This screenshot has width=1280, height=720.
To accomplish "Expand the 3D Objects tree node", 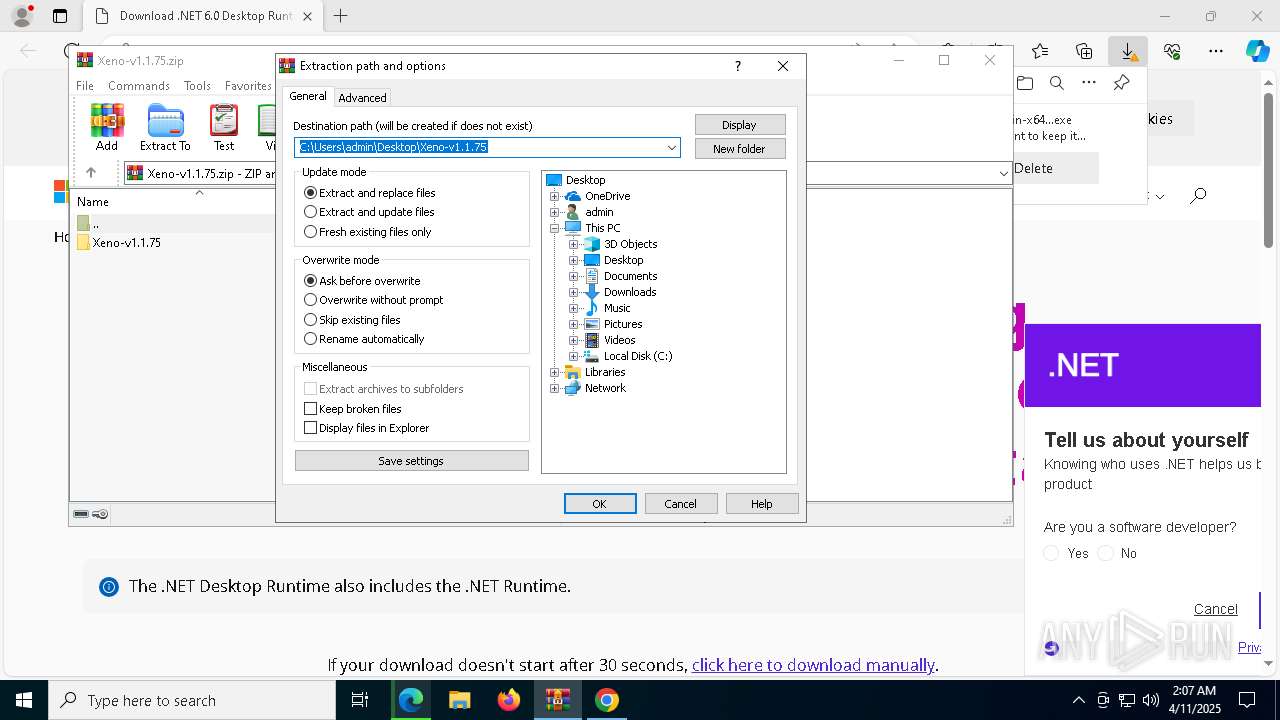I will [574, 244].
